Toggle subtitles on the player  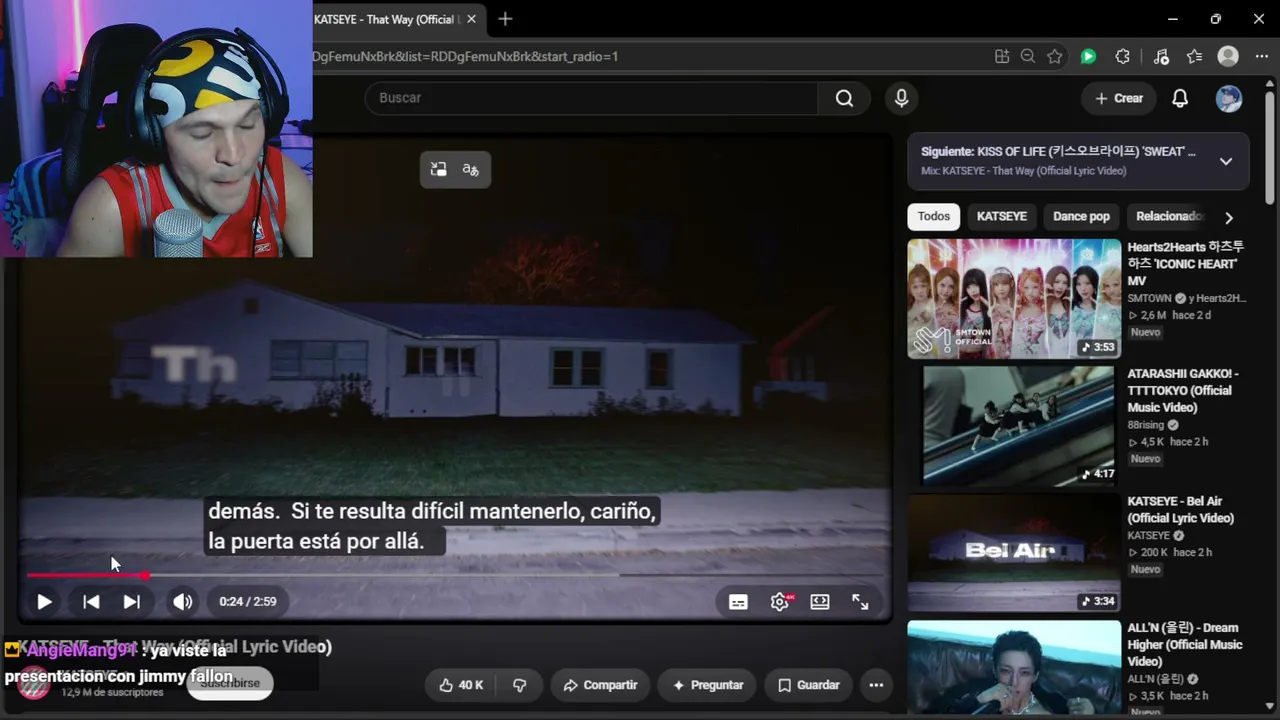point(738,602)
